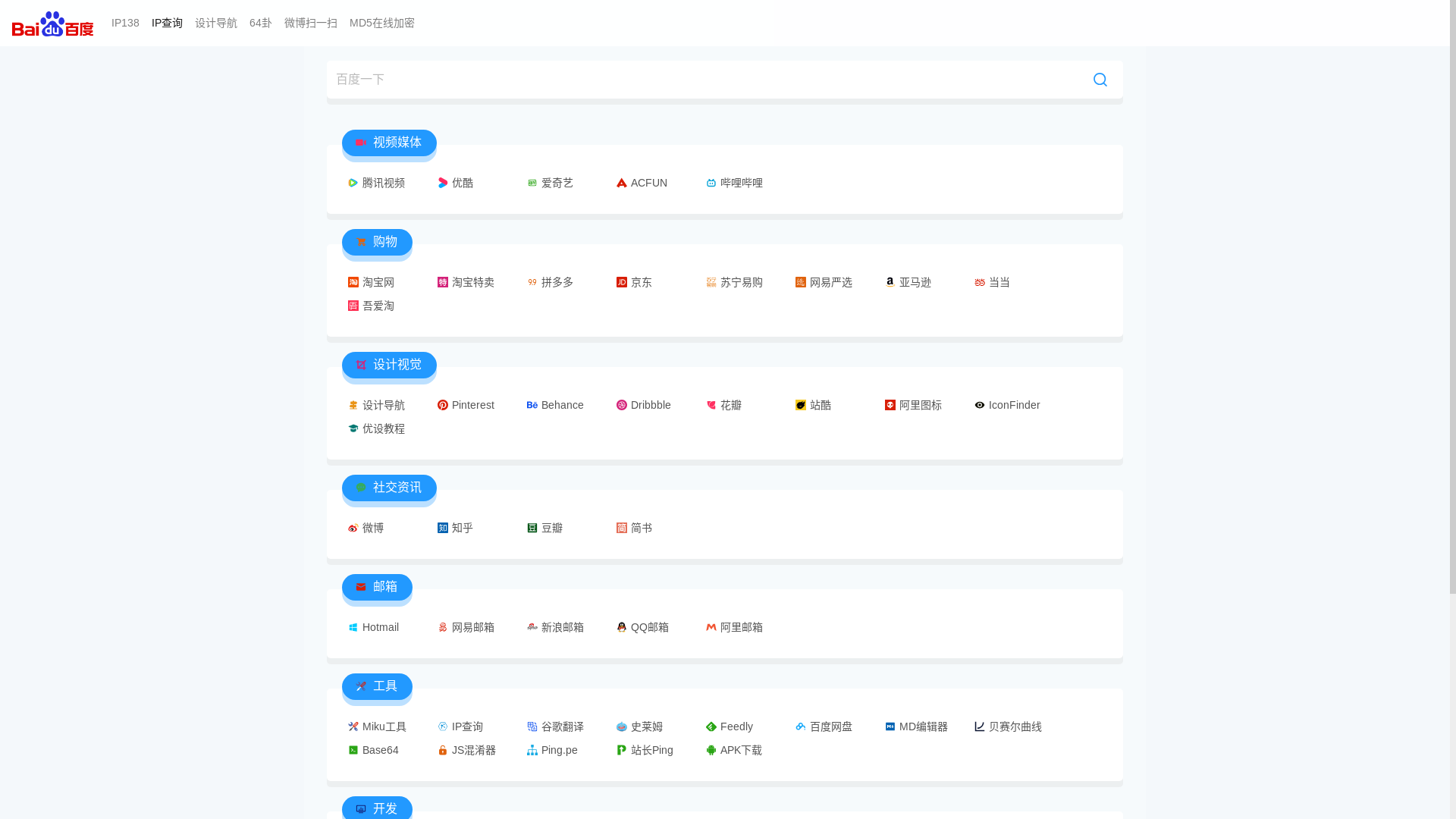Click the Ping.pe network icon
1456x819 pixels.
tap(532, 750)
